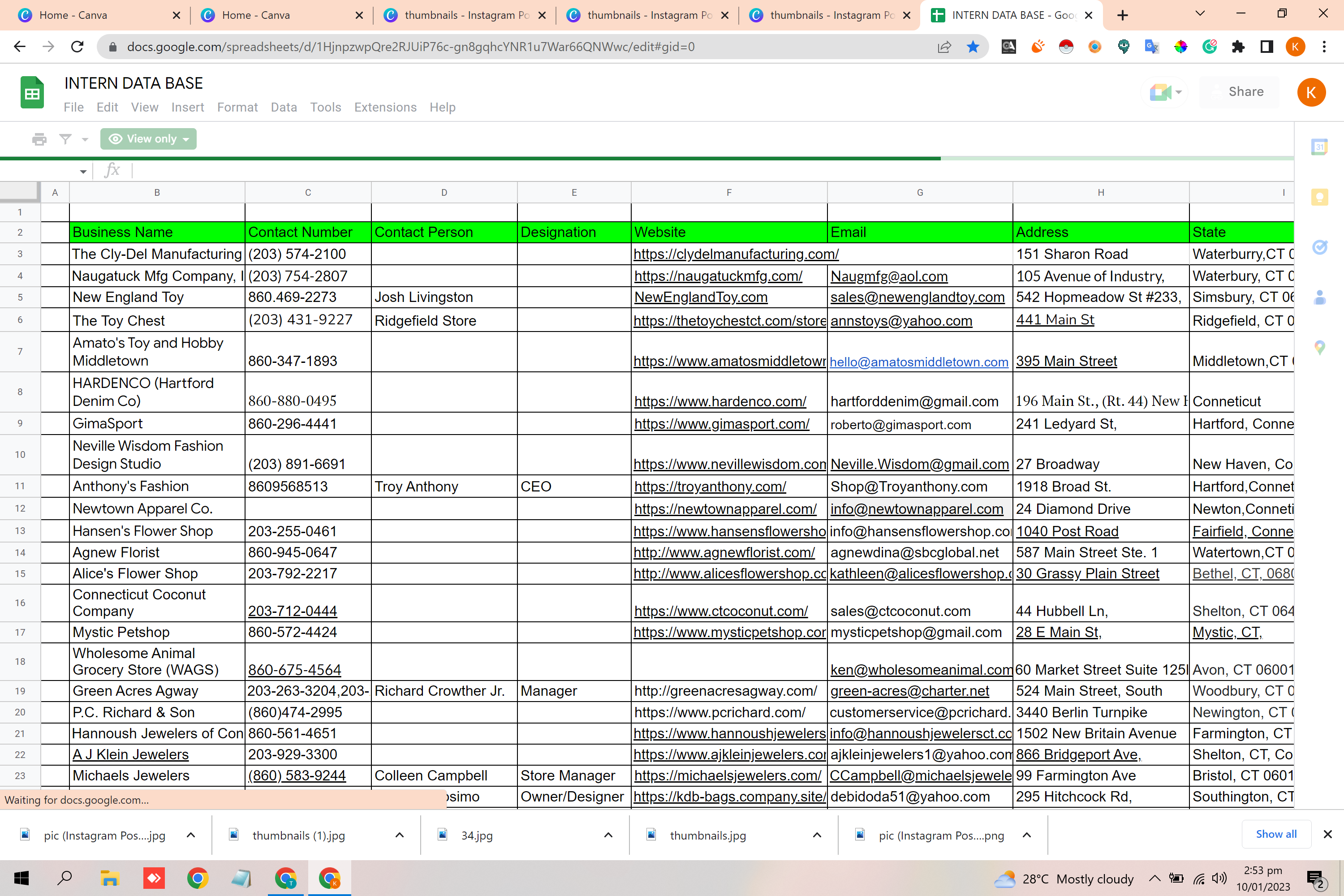The width and height of the screenshot is (1344, 896).
Task: Open the View menu
Action: coord(145,108)
